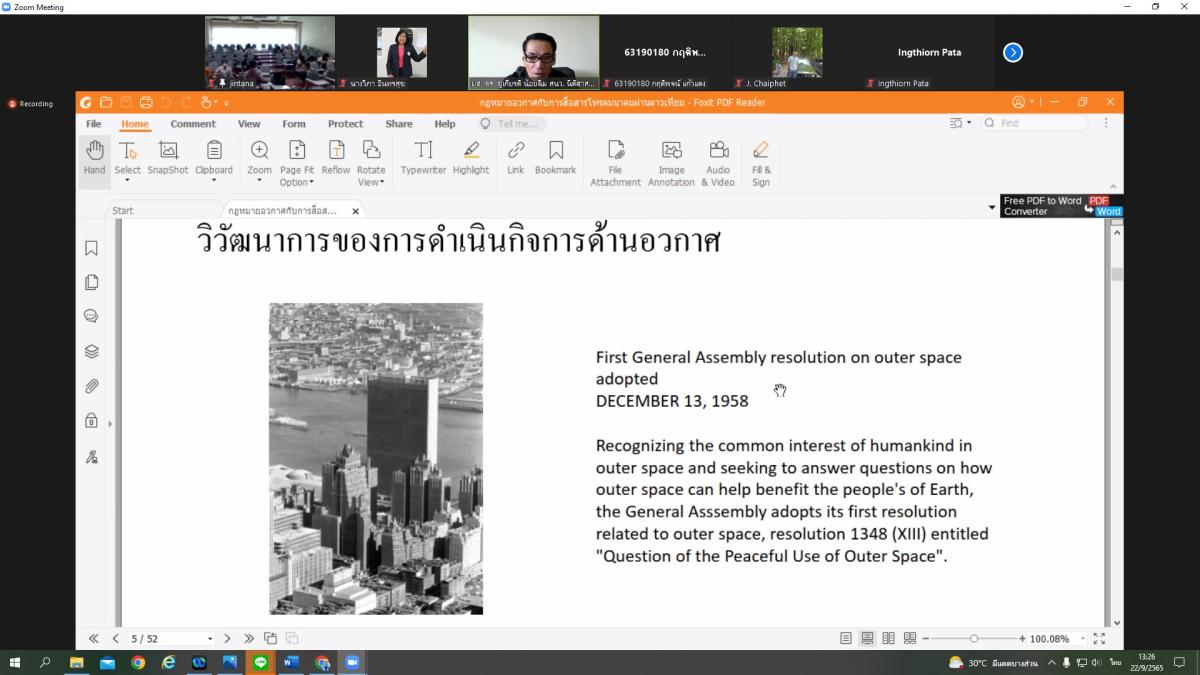
Task: Switch to the View ribbon tab
Action: pos(249,124)
